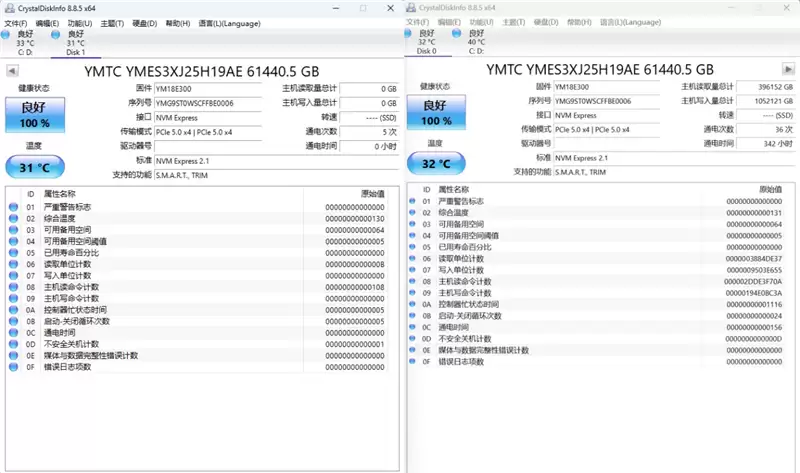Screen dimensions: 800x473
Task: Click status icon of 0A 控制器忙状态时间 in left window
Action: tap(14, 310)
